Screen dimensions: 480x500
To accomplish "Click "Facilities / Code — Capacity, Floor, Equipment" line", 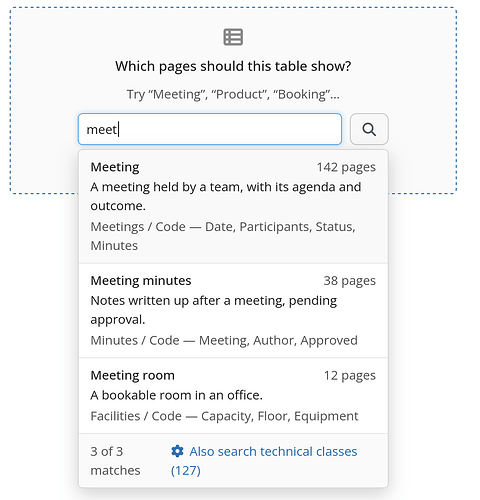I will click(x=224, y=416).
